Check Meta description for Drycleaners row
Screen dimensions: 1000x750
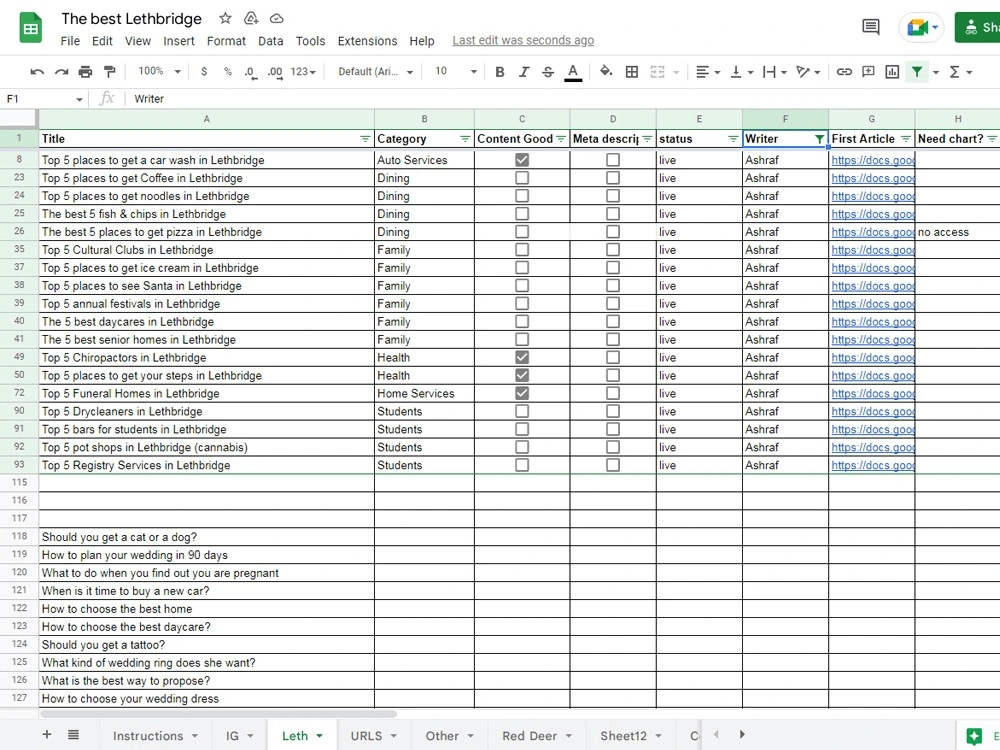(613, 411)
